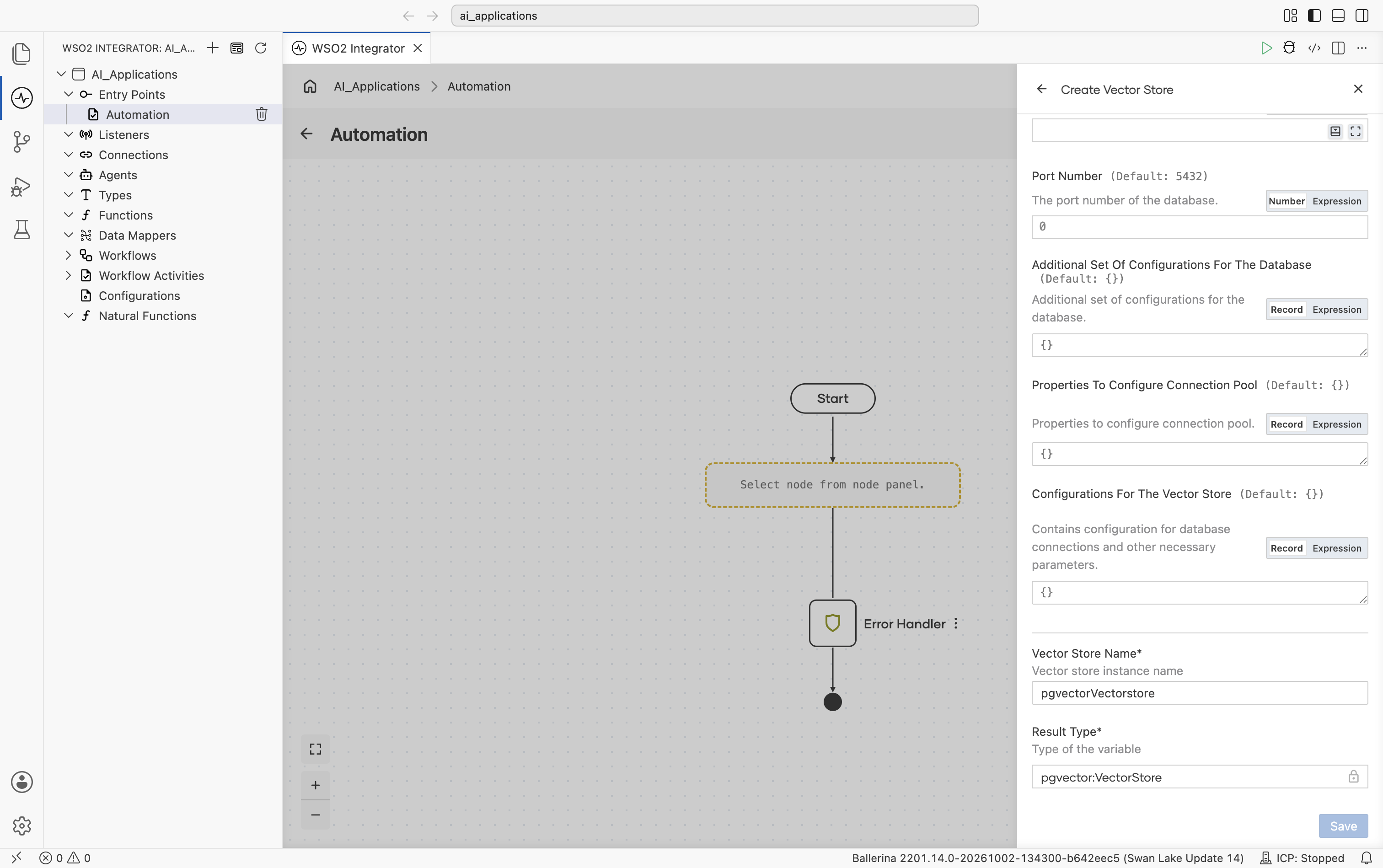Zoom in on the diagram canvas
Viewport: 1383px width, 868px height.
coord(315,785)
